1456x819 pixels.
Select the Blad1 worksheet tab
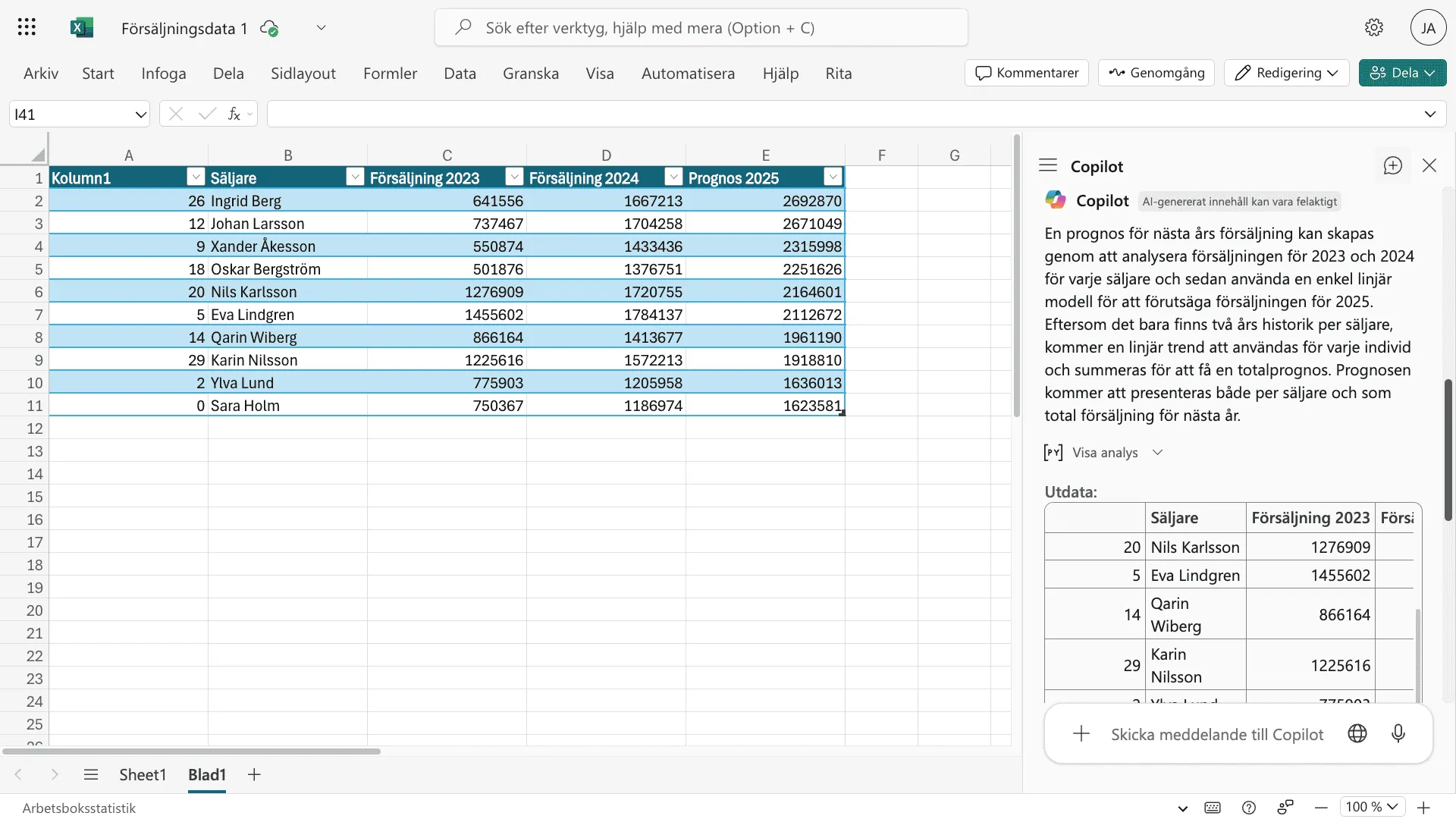[x=207, y=774]
